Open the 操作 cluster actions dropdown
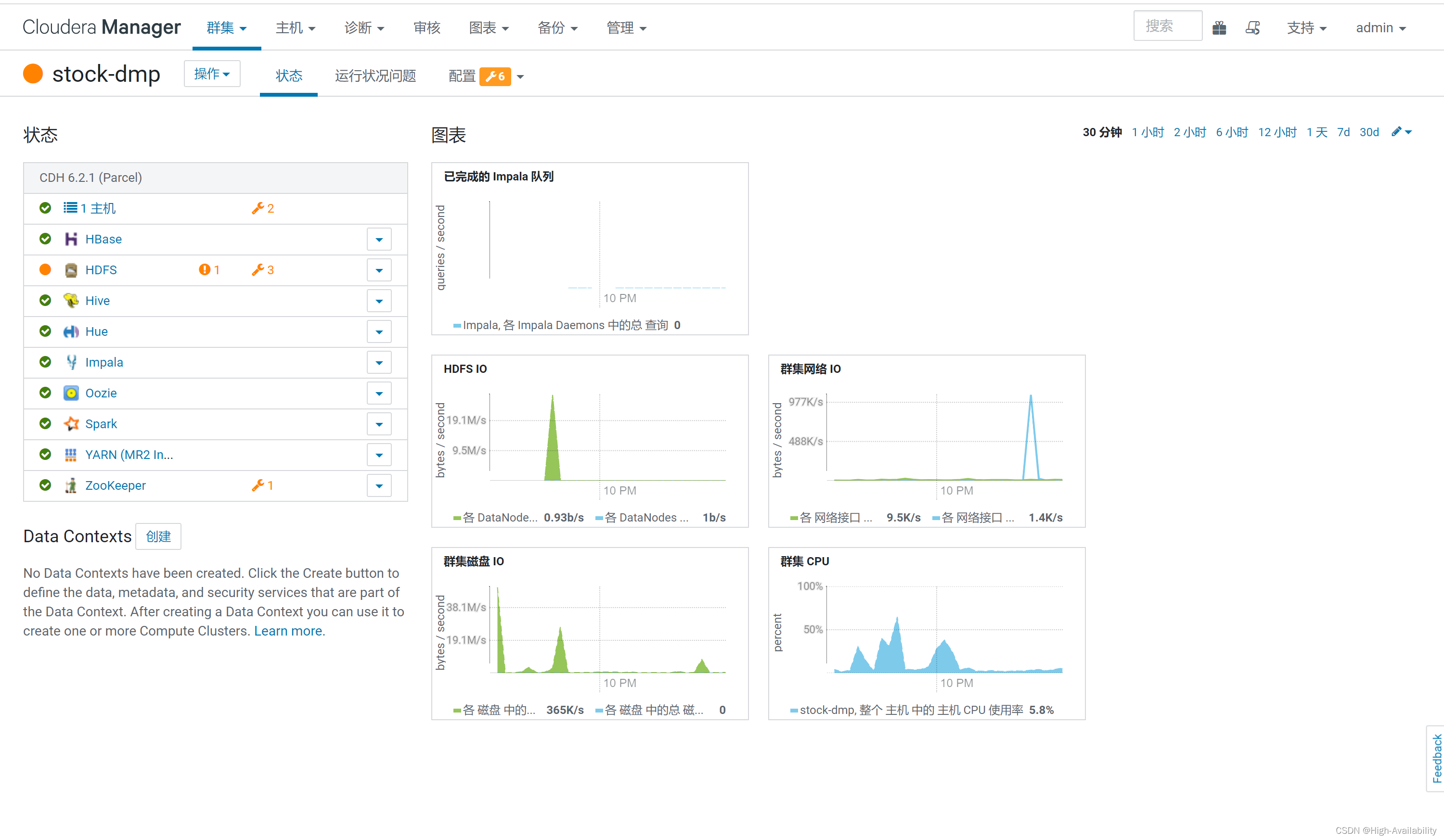The image size is (1444, 840). point(211,74)
